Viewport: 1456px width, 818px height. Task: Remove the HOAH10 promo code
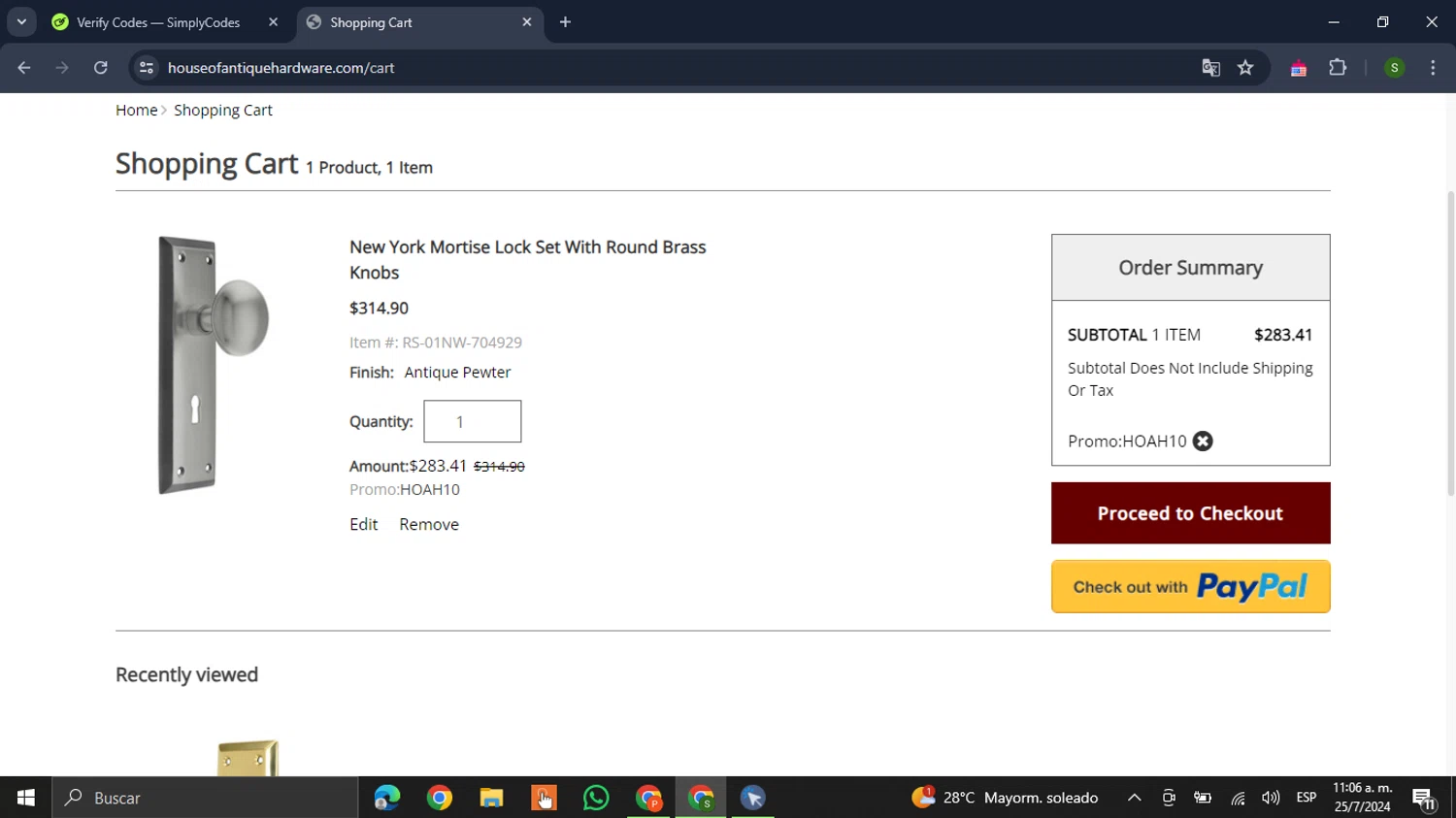click(x=1203, y=442)
